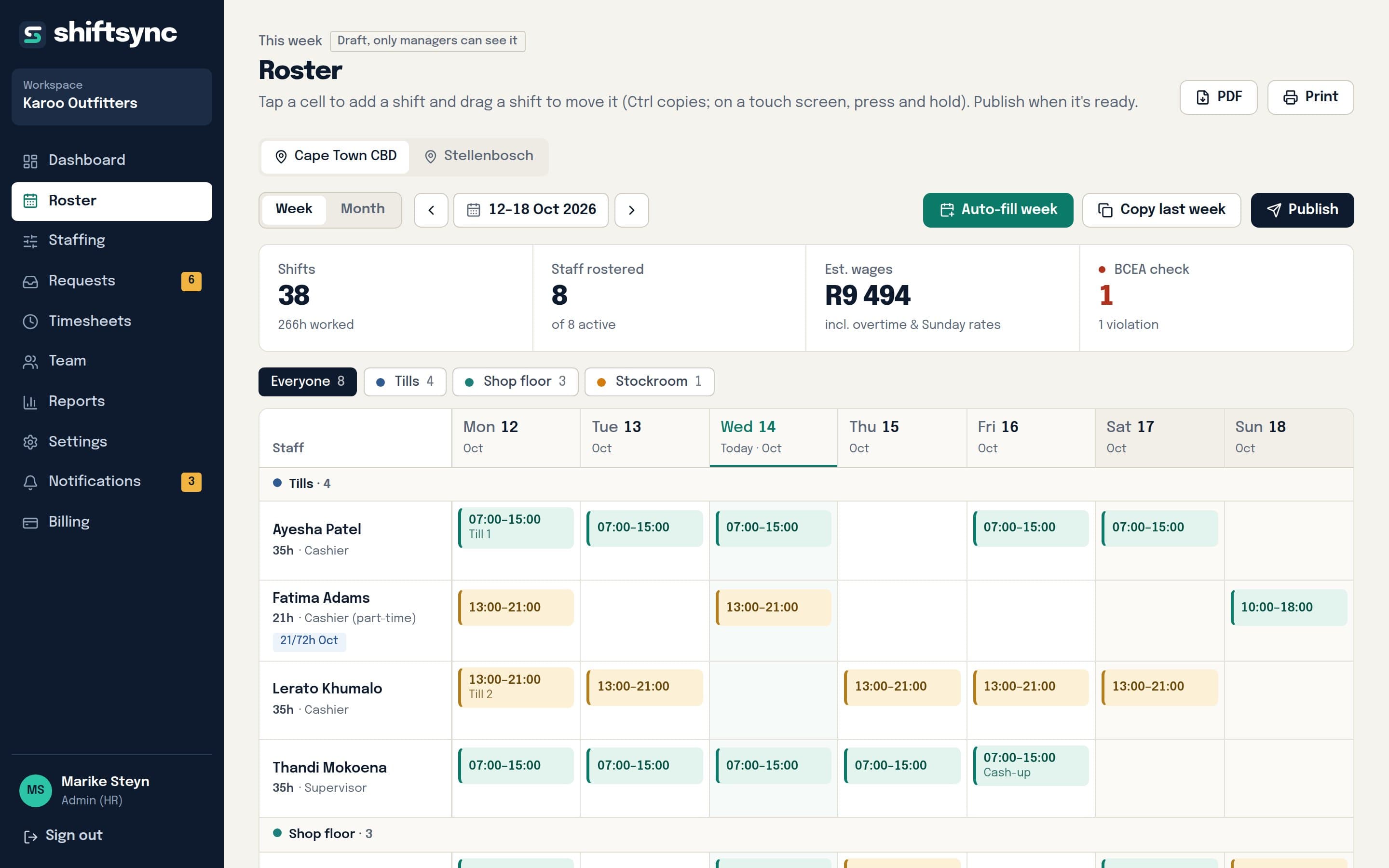Viewport: 1389px width, 868px height.
Task: Click the shiftsync logo icon
Action: tap(33, 34)
